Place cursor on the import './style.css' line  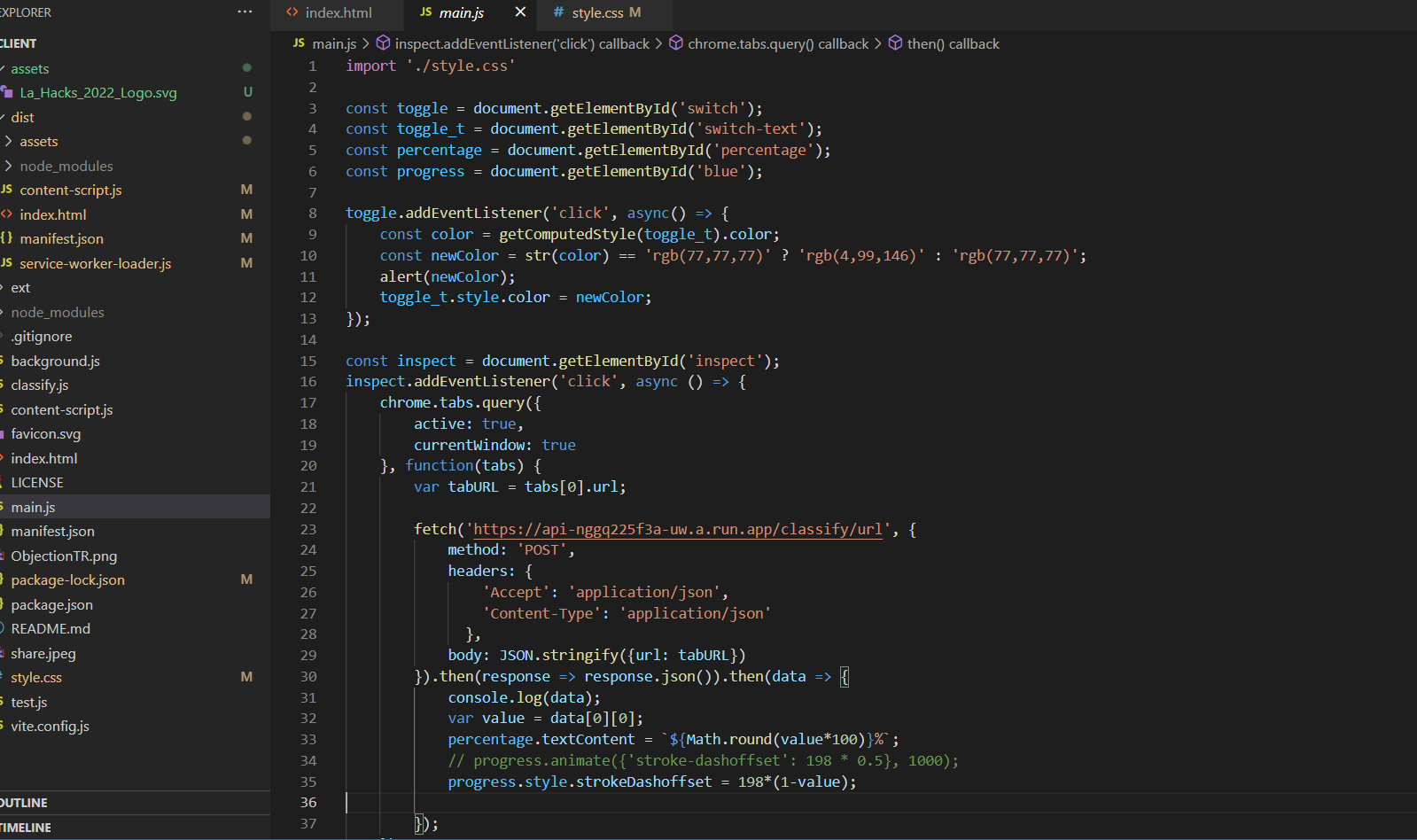430,66
